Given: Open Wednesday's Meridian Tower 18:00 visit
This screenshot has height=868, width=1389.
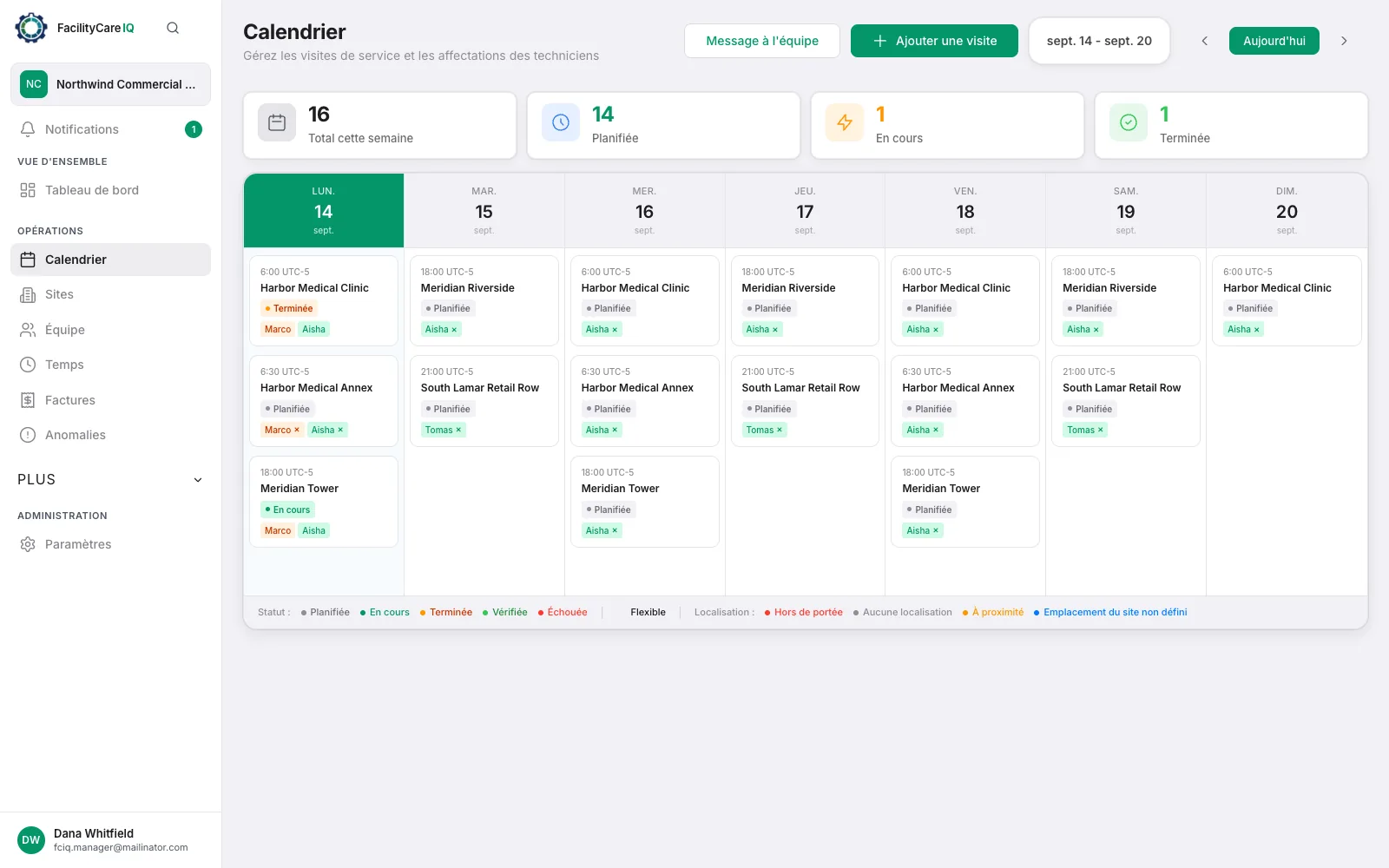Looking at the screenshot, I should point(645,502).
